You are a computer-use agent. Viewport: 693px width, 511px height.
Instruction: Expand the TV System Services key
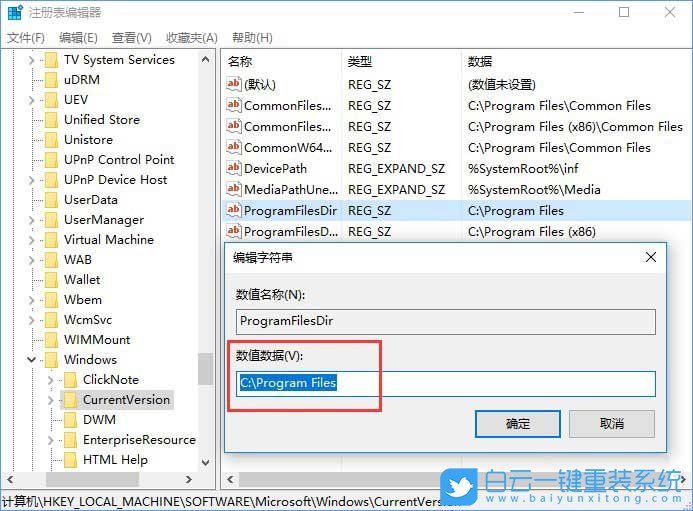tap(31, 60)
